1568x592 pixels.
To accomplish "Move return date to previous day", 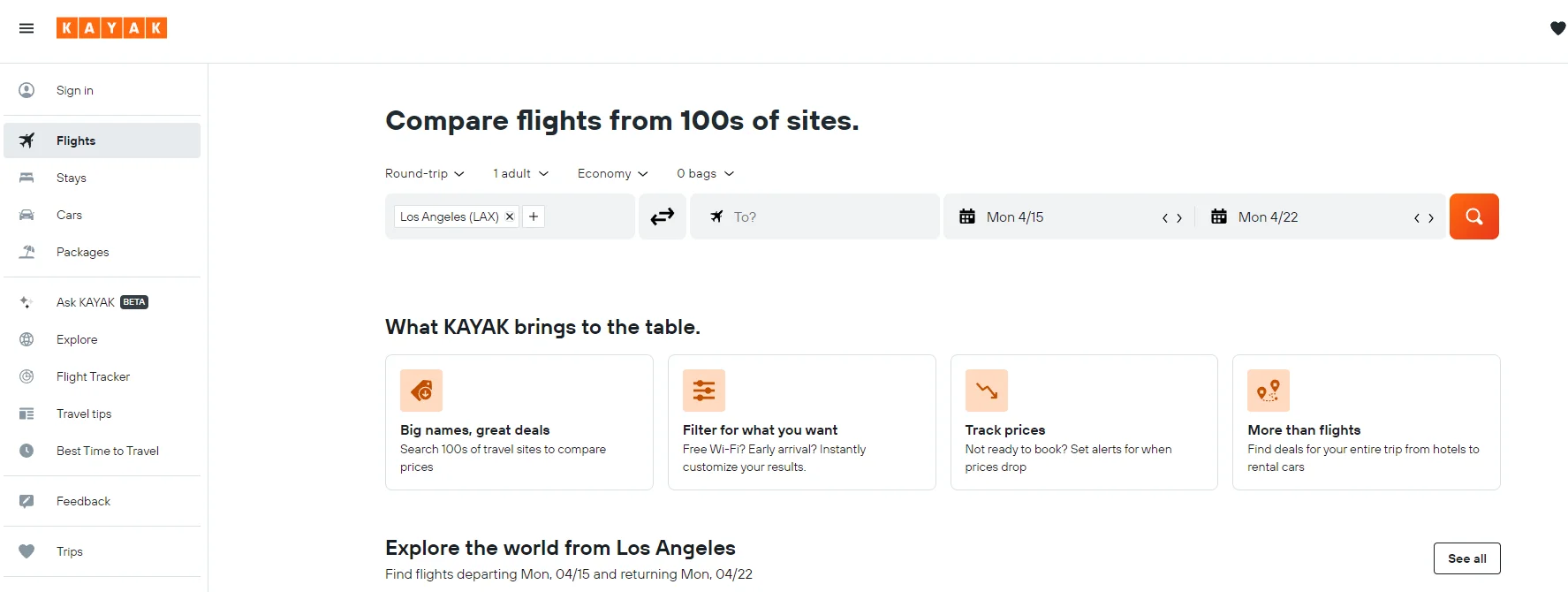I will pos(1417,217).
